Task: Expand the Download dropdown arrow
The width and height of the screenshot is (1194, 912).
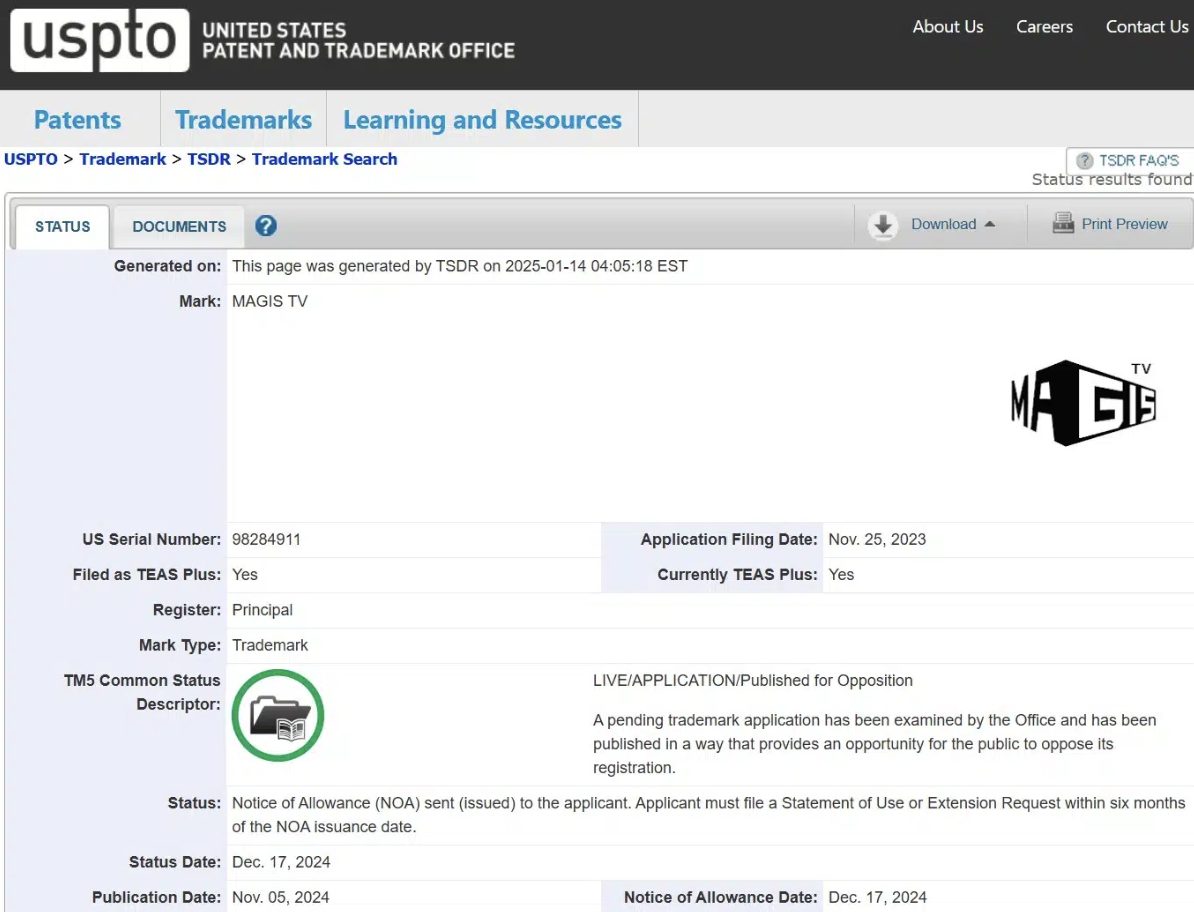Action: click(x=990, y=224)
